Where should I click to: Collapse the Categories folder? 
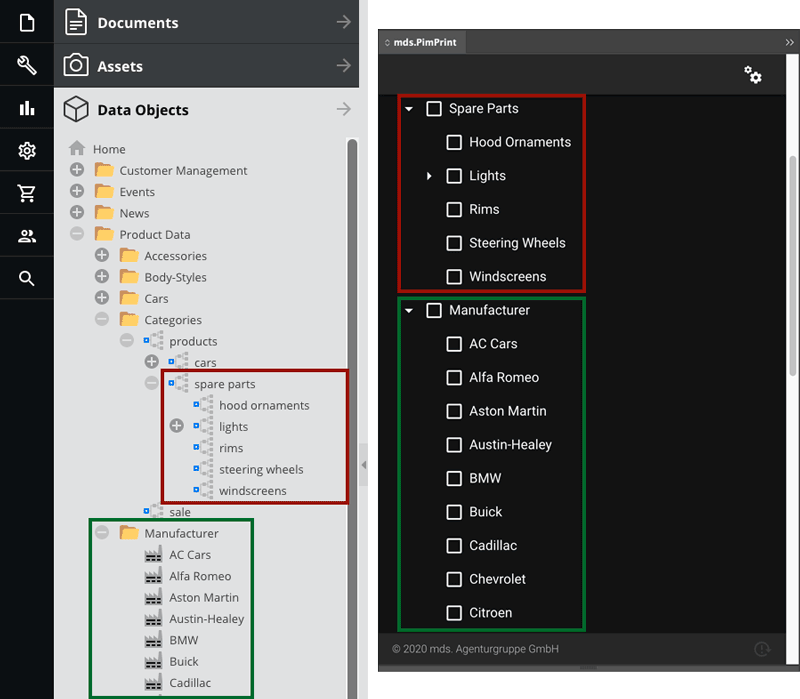[102, 319]
